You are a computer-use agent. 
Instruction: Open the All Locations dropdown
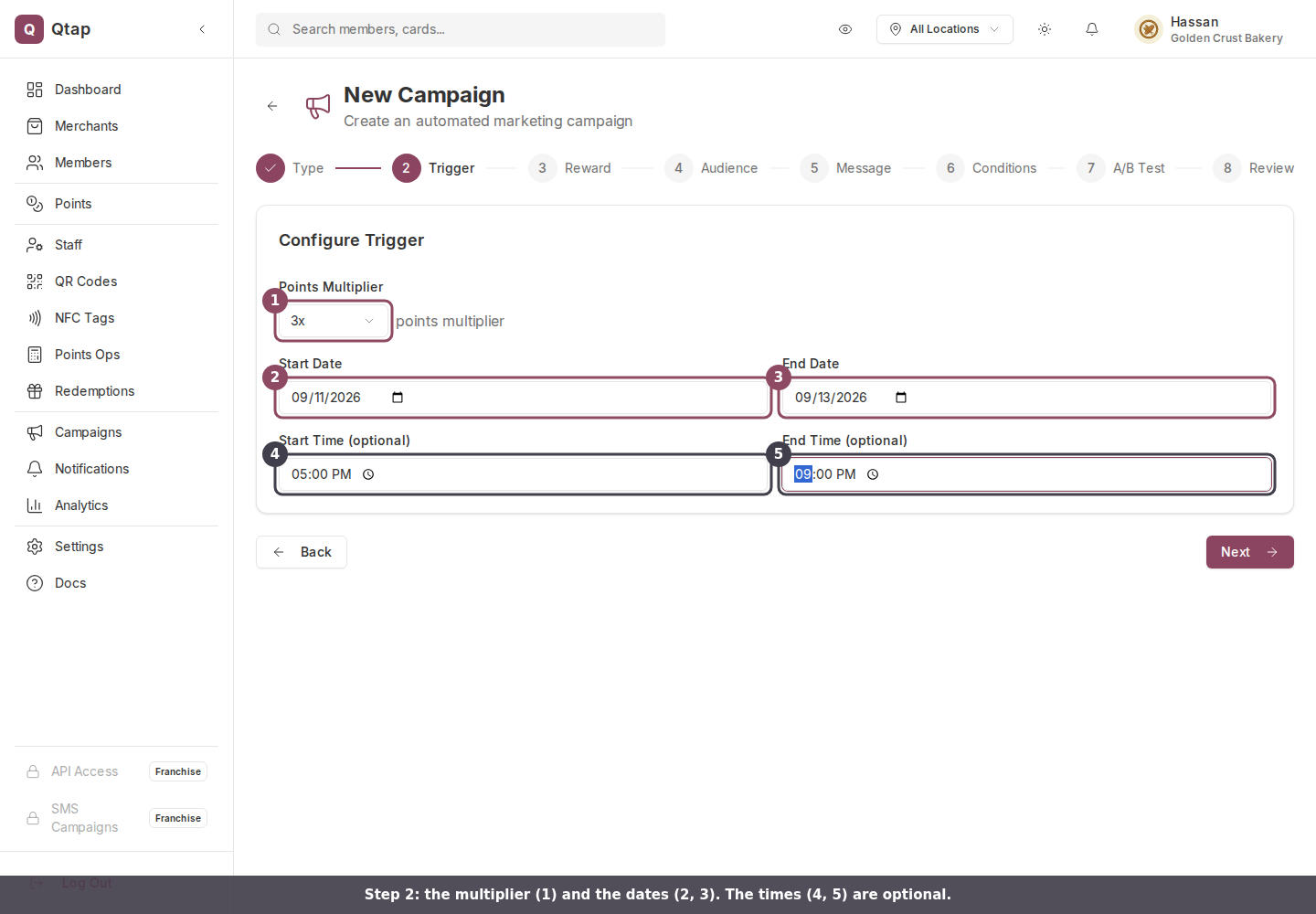click(x=945, y=29)
